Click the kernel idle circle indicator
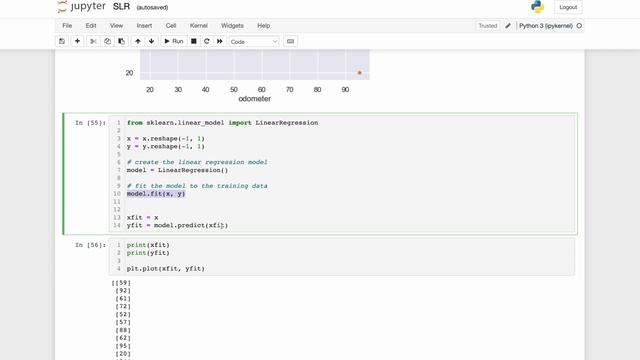Viewport: 640px width, 360px height. click(x=579, y=26)
